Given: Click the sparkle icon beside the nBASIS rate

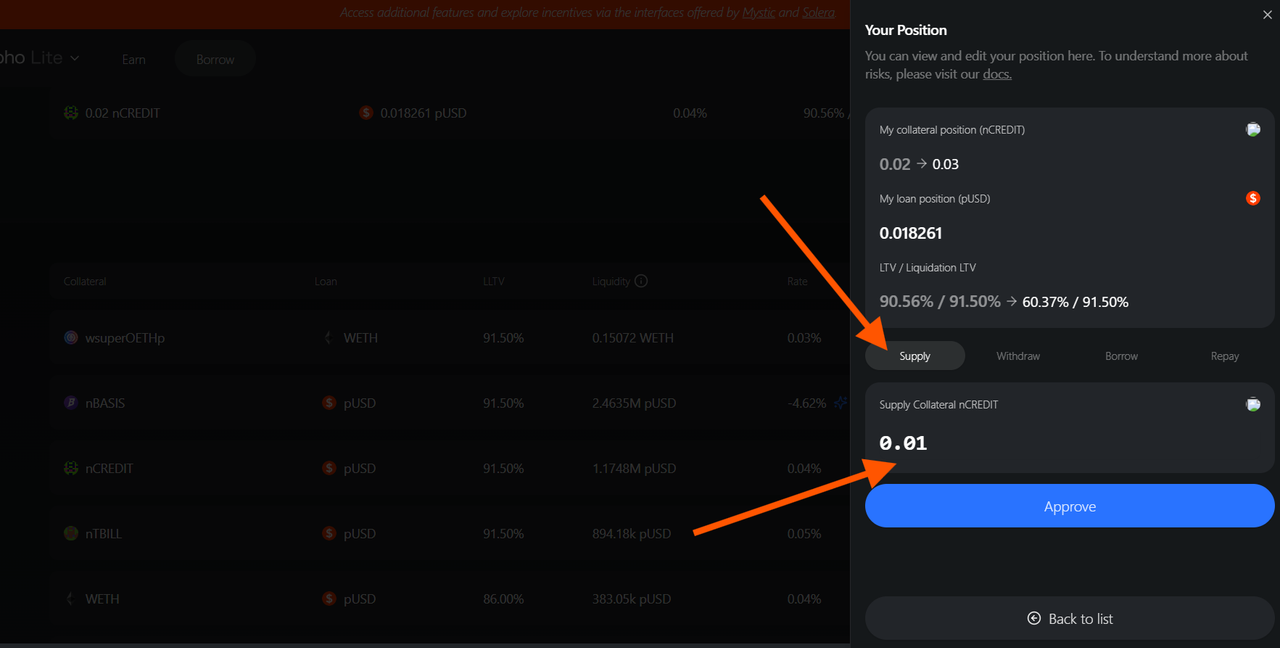Looking at the screenshot, I should pos(840,403).
